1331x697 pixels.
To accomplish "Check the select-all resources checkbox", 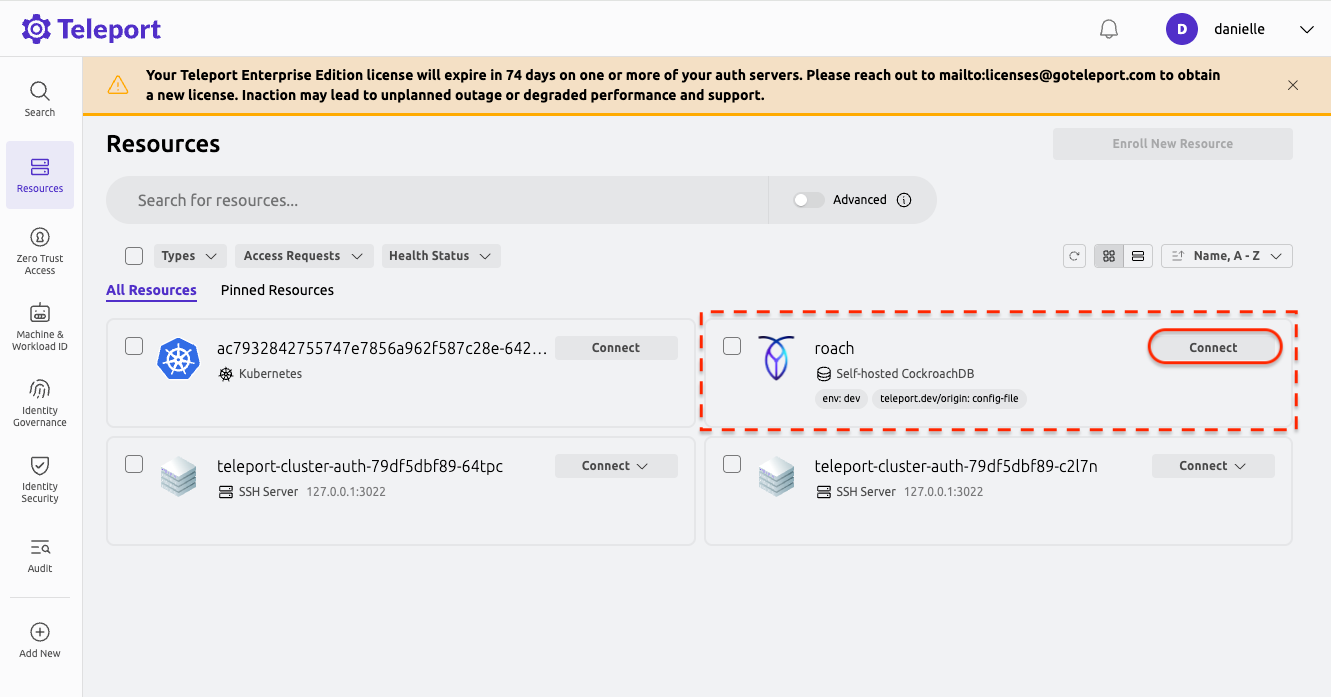I will pos(133,255).
